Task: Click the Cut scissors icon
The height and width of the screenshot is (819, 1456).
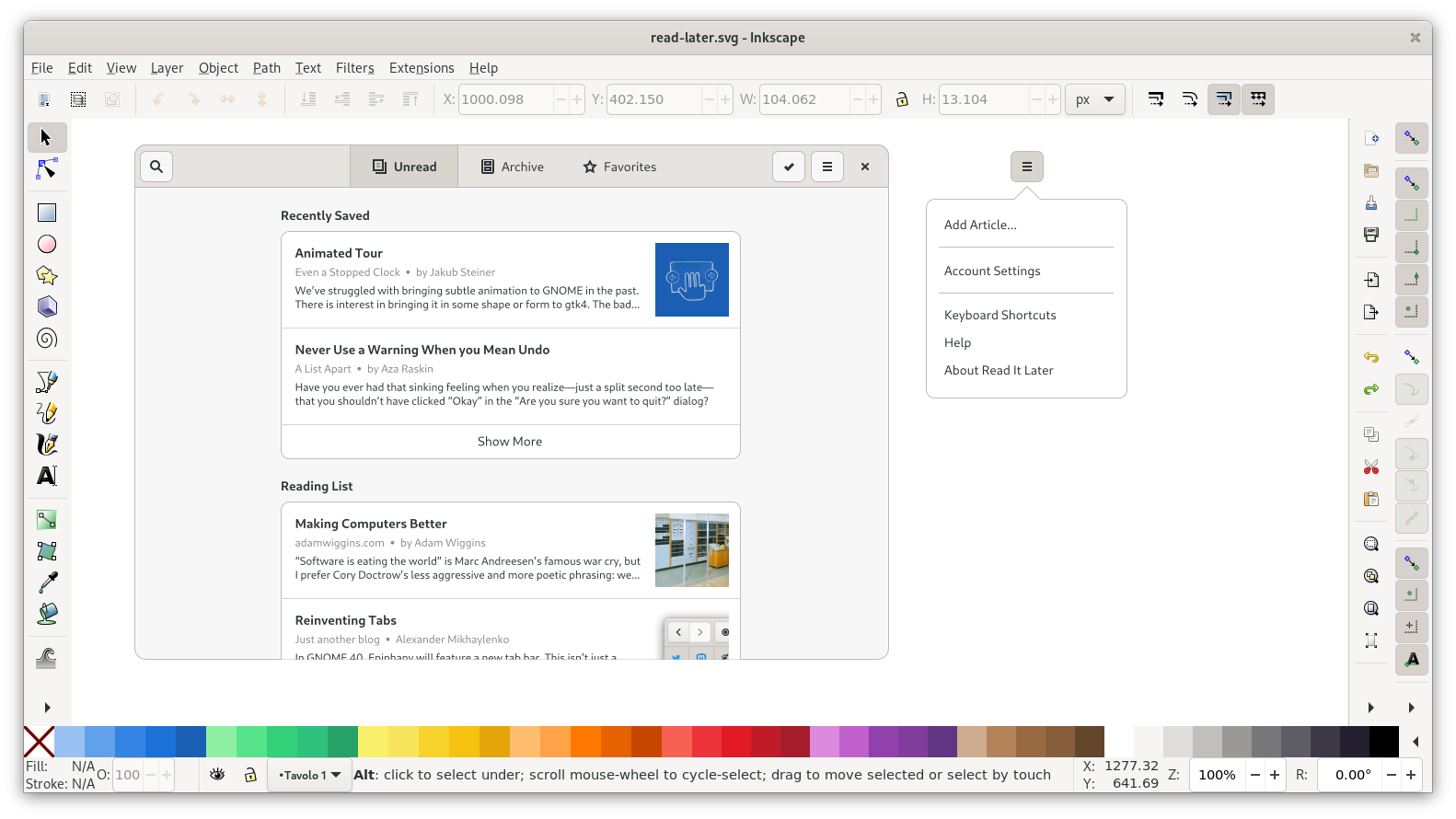Action: pyautogui.click(x=1371, y=467)
